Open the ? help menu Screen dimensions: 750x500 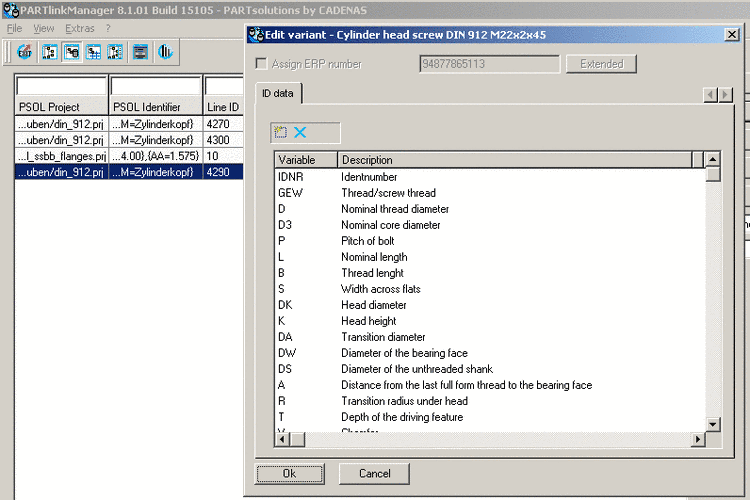108,28
